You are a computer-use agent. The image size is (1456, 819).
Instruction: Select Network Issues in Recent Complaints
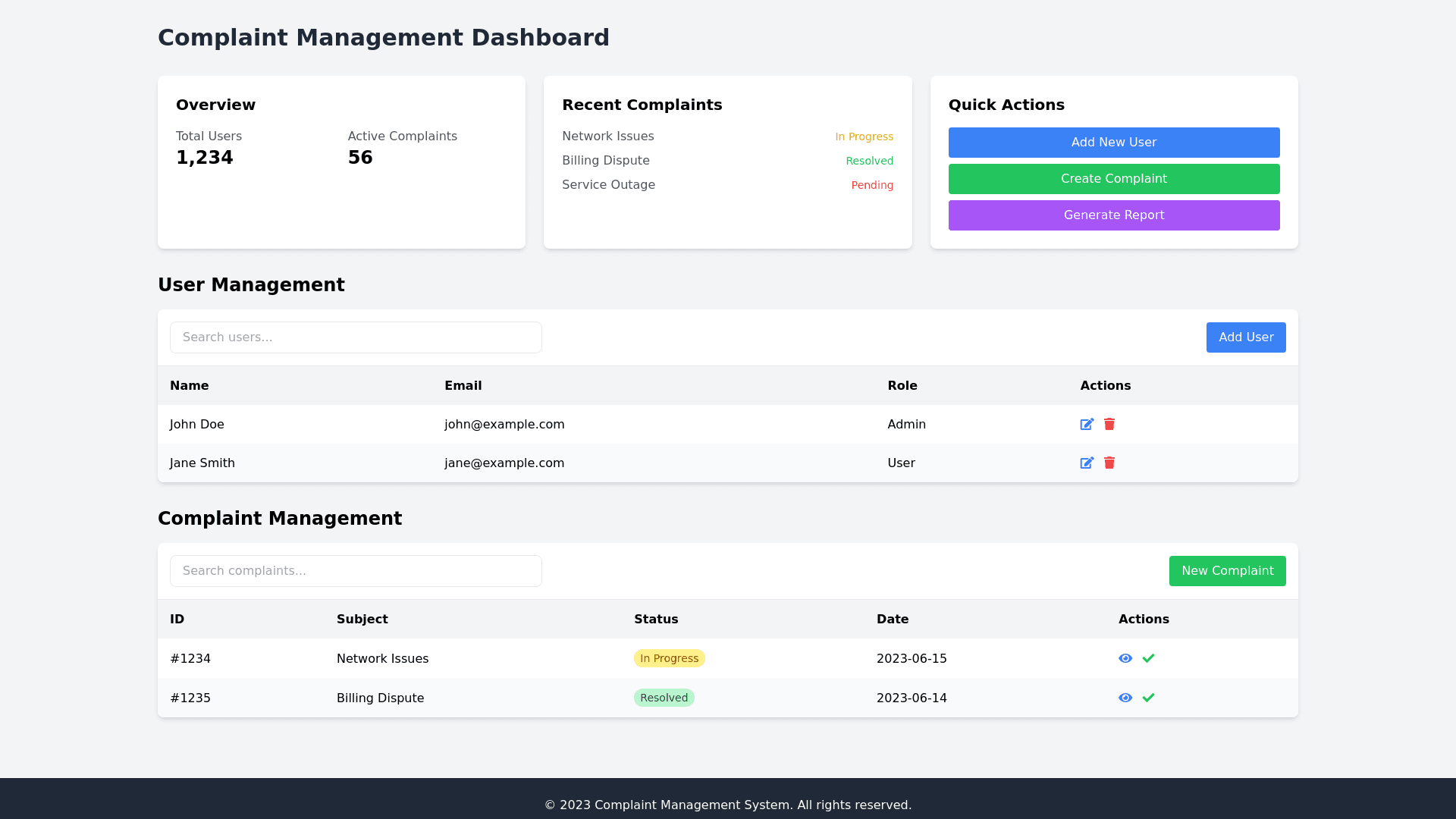point(607,136)
